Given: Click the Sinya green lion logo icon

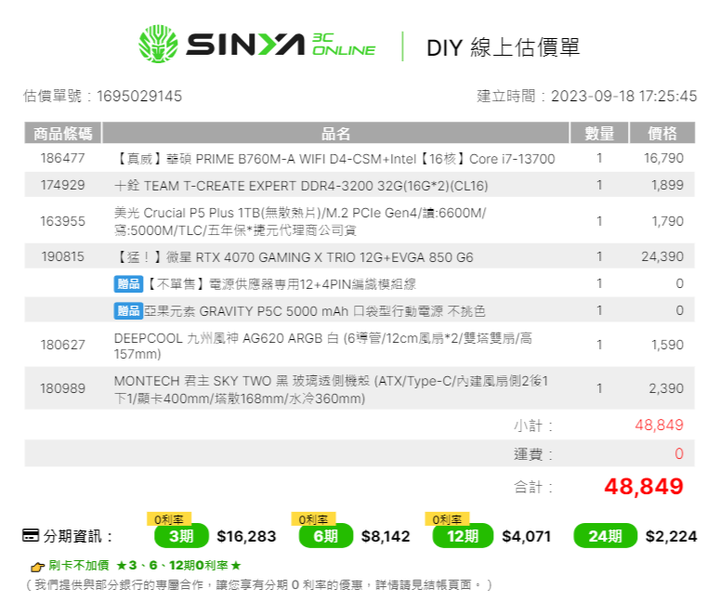Looking at the screenshot, I should click(158, 44).
